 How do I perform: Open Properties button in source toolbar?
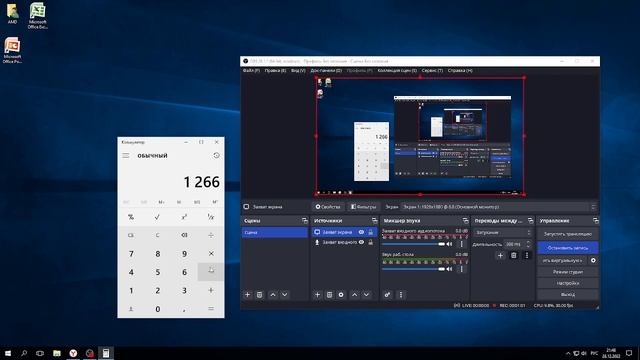coord(328,207)
